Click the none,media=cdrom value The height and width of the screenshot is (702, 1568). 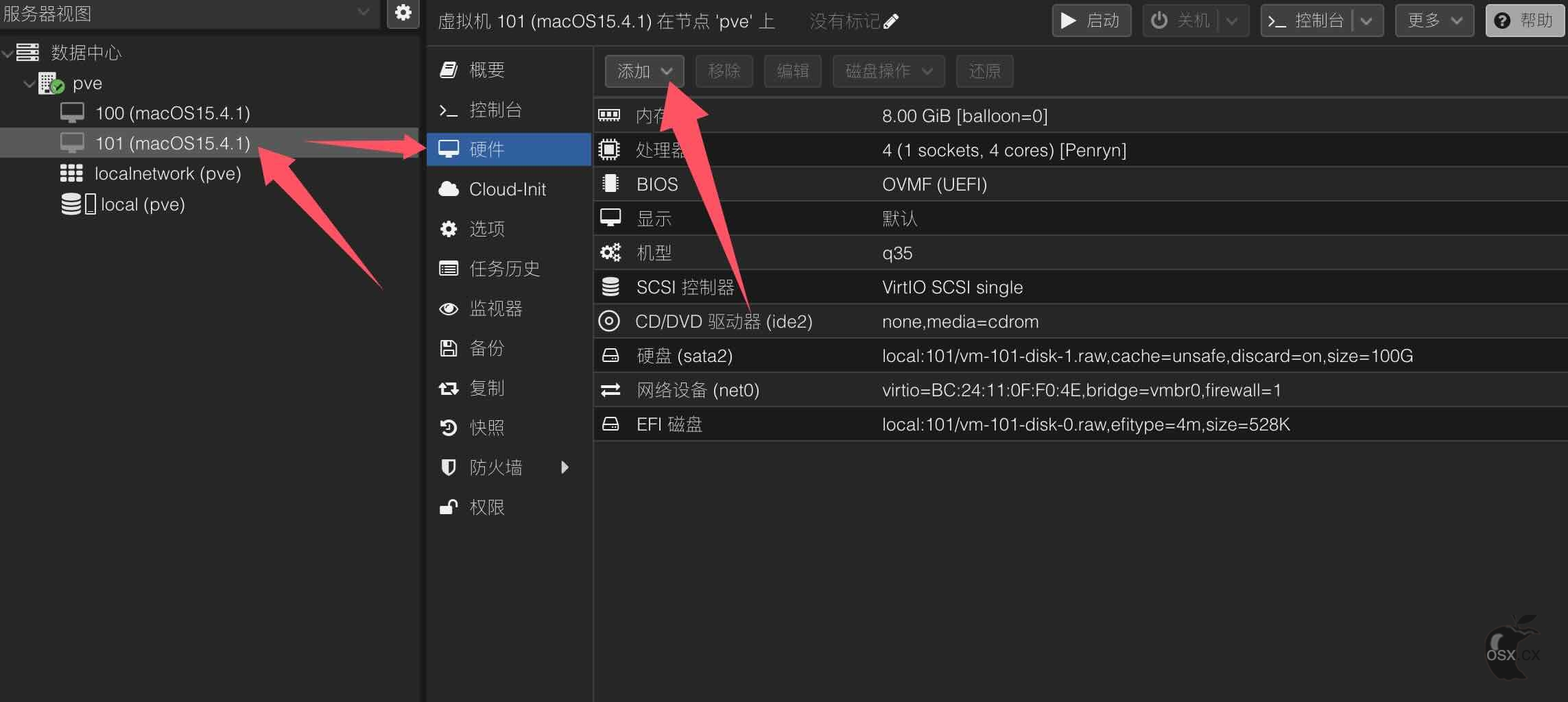(960, 322)
